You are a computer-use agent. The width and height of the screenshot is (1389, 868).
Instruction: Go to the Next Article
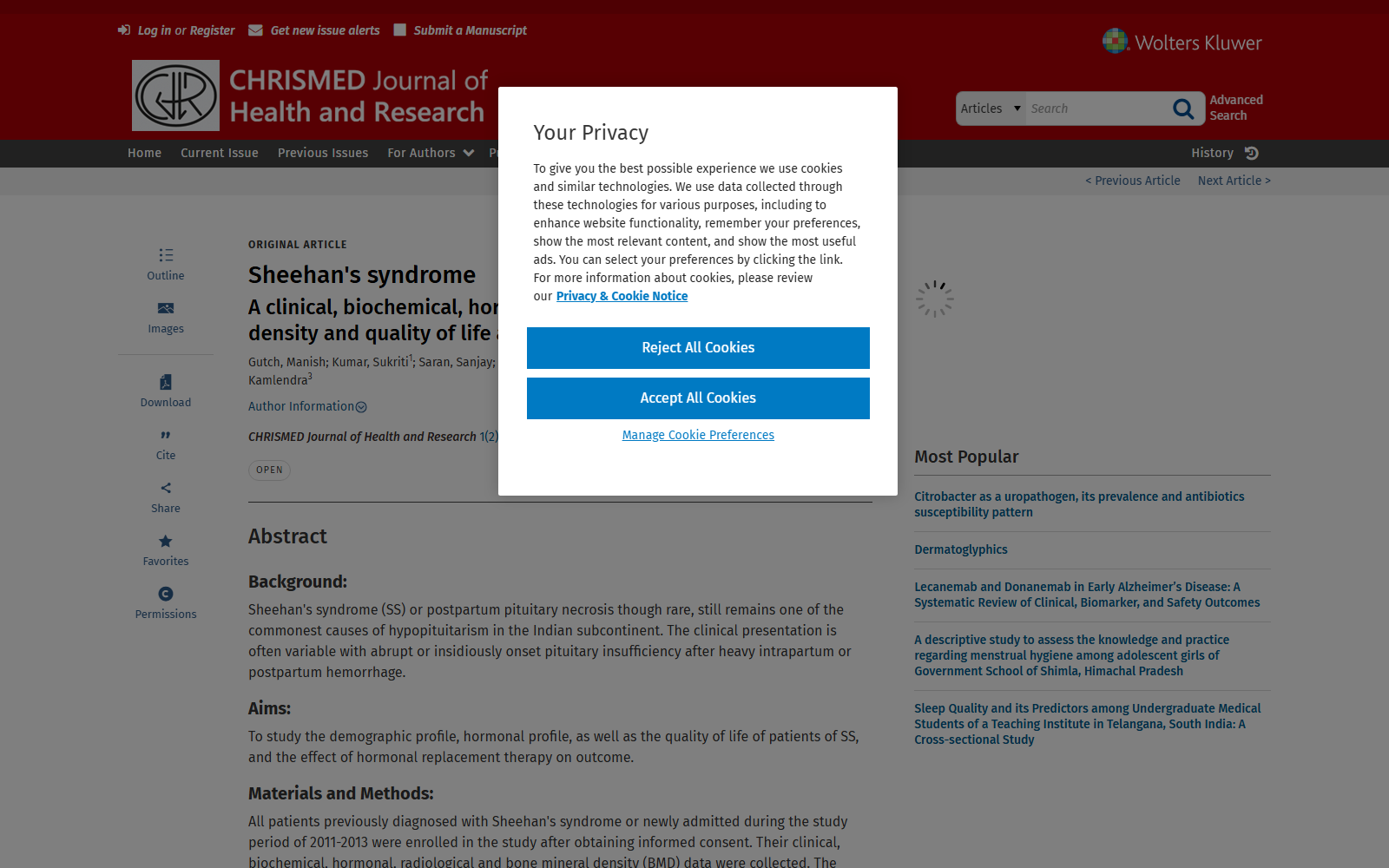pyautogui.click(x=1234, y=181)
